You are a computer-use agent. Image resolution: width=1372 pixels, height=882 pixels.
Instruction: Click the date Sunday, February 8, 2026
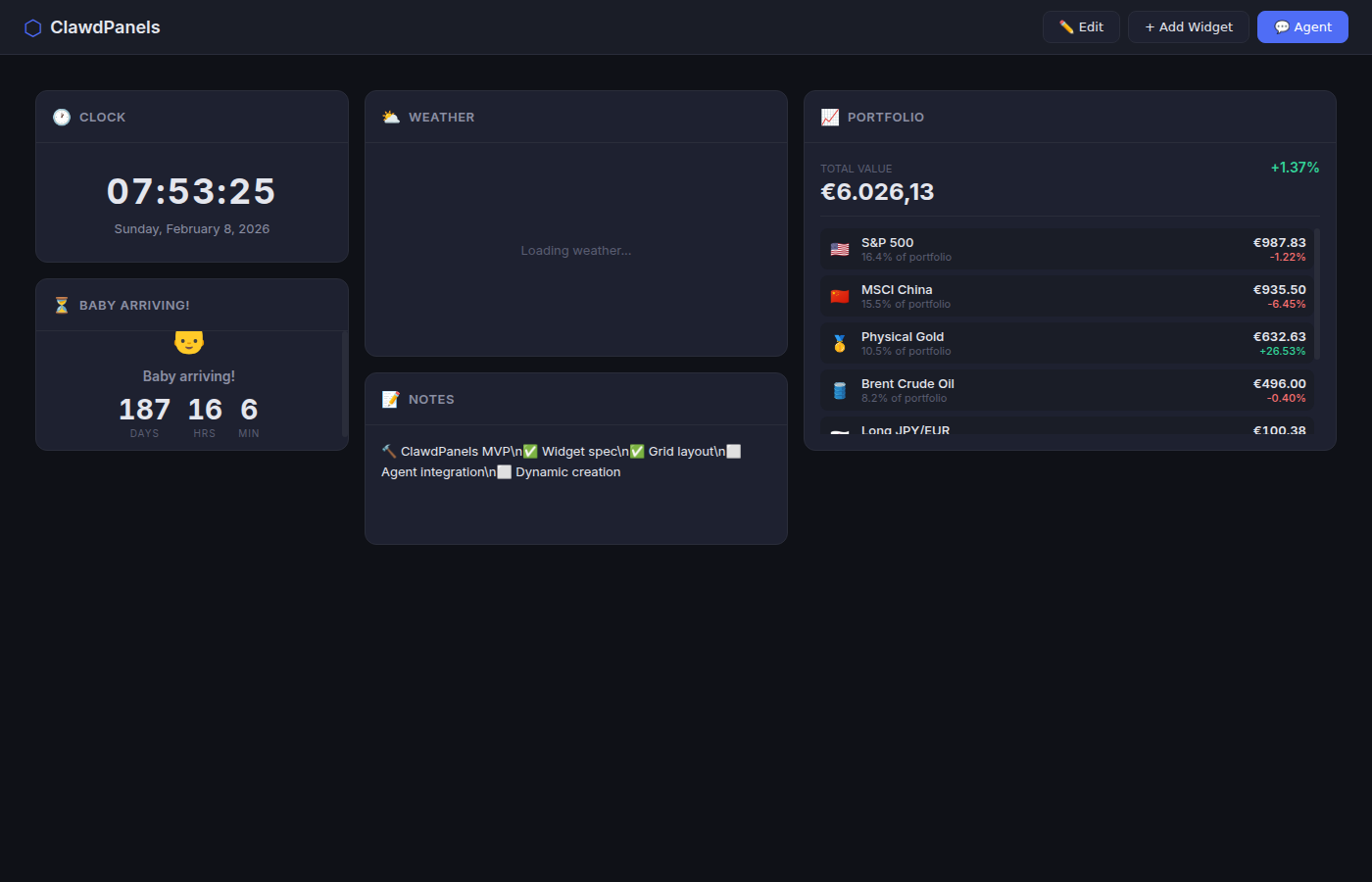(192, 228)
